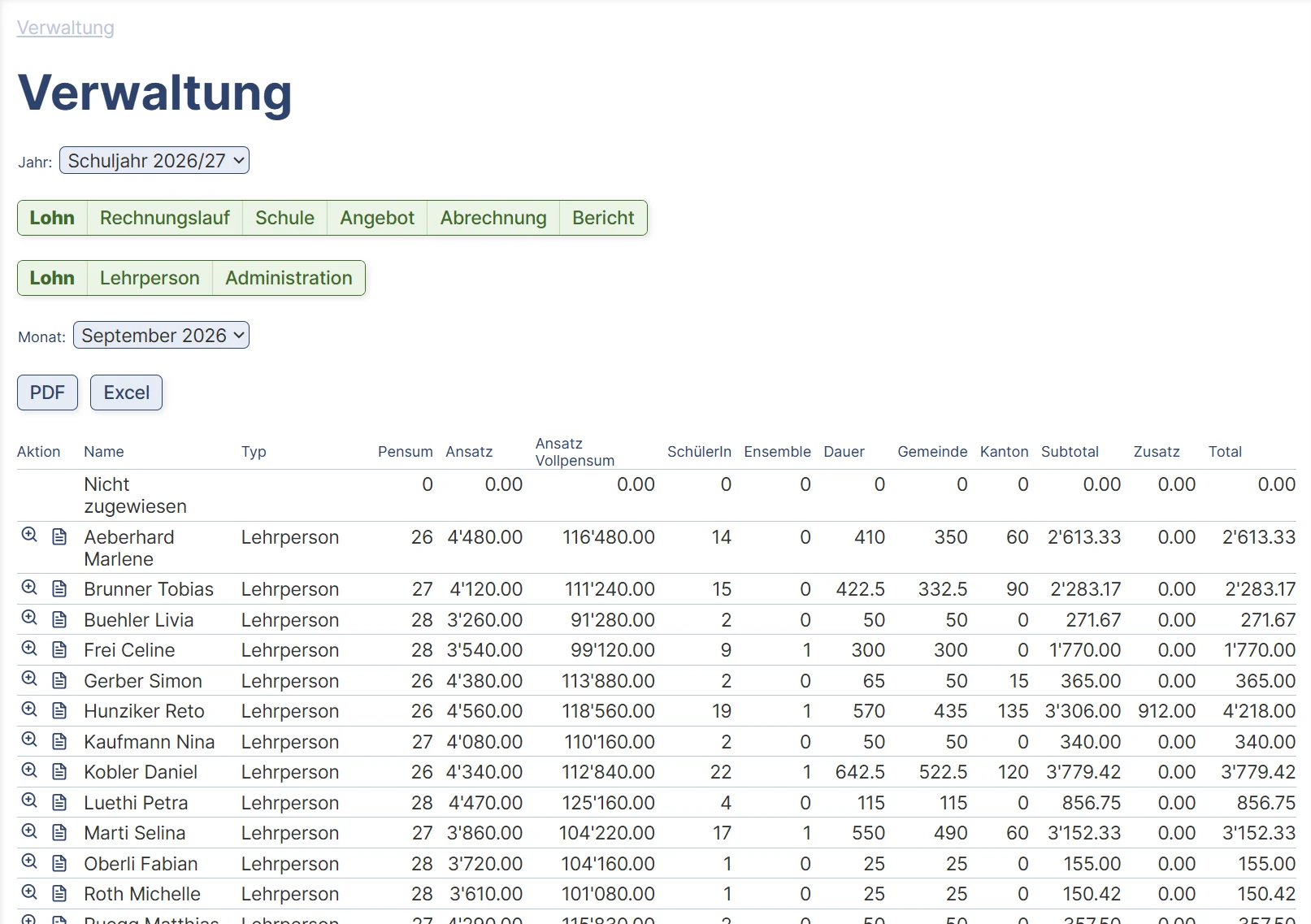This screenshot has height=924, width=1311.
Task: Go to the Abrechnung tab
Action: tap(493, 218)
